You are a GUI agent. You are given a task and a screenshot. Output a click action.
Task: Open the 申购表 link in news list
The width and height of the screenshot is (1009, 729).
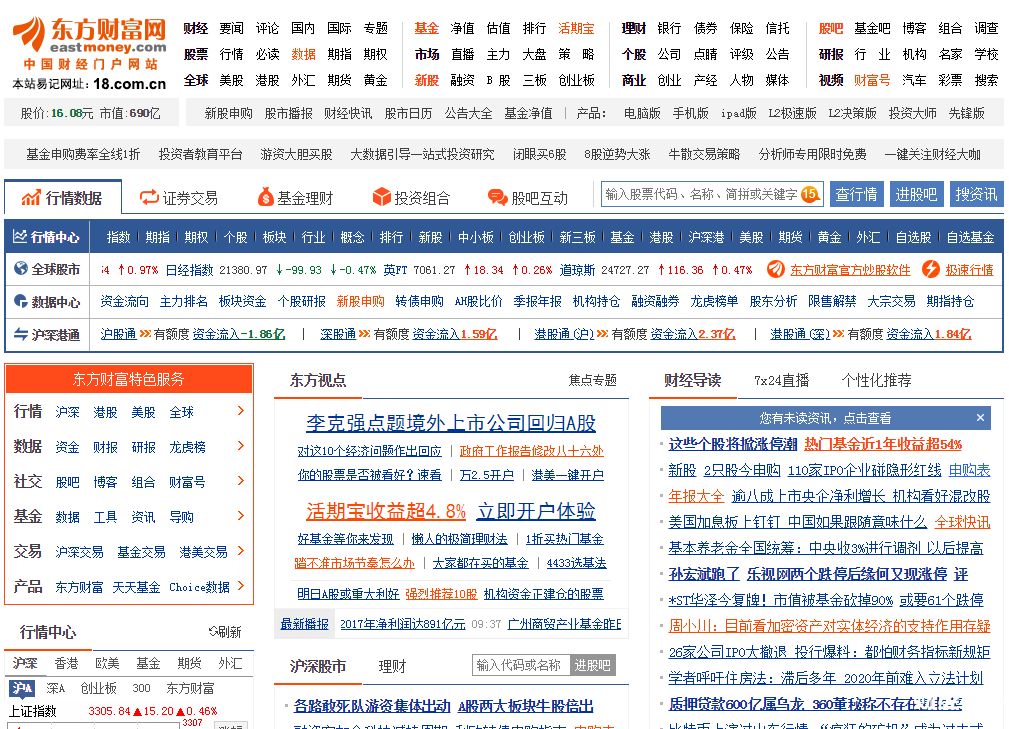click(969, 470)
